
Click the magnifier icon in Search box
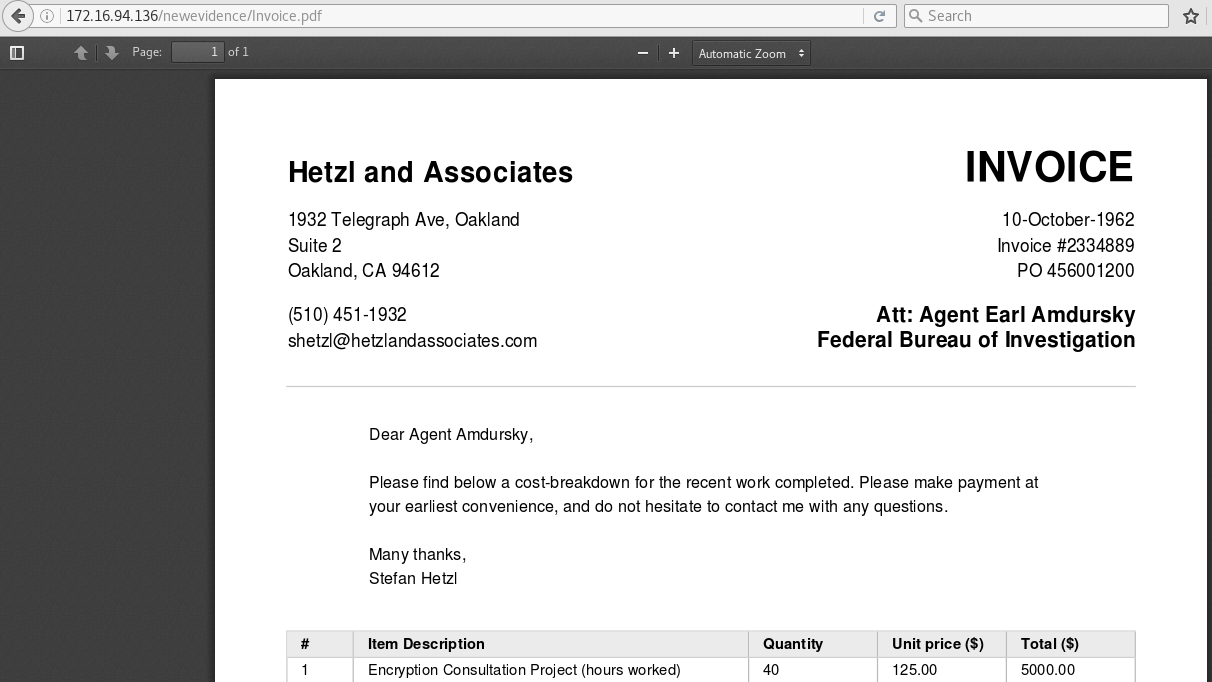[x=915, y=16]
